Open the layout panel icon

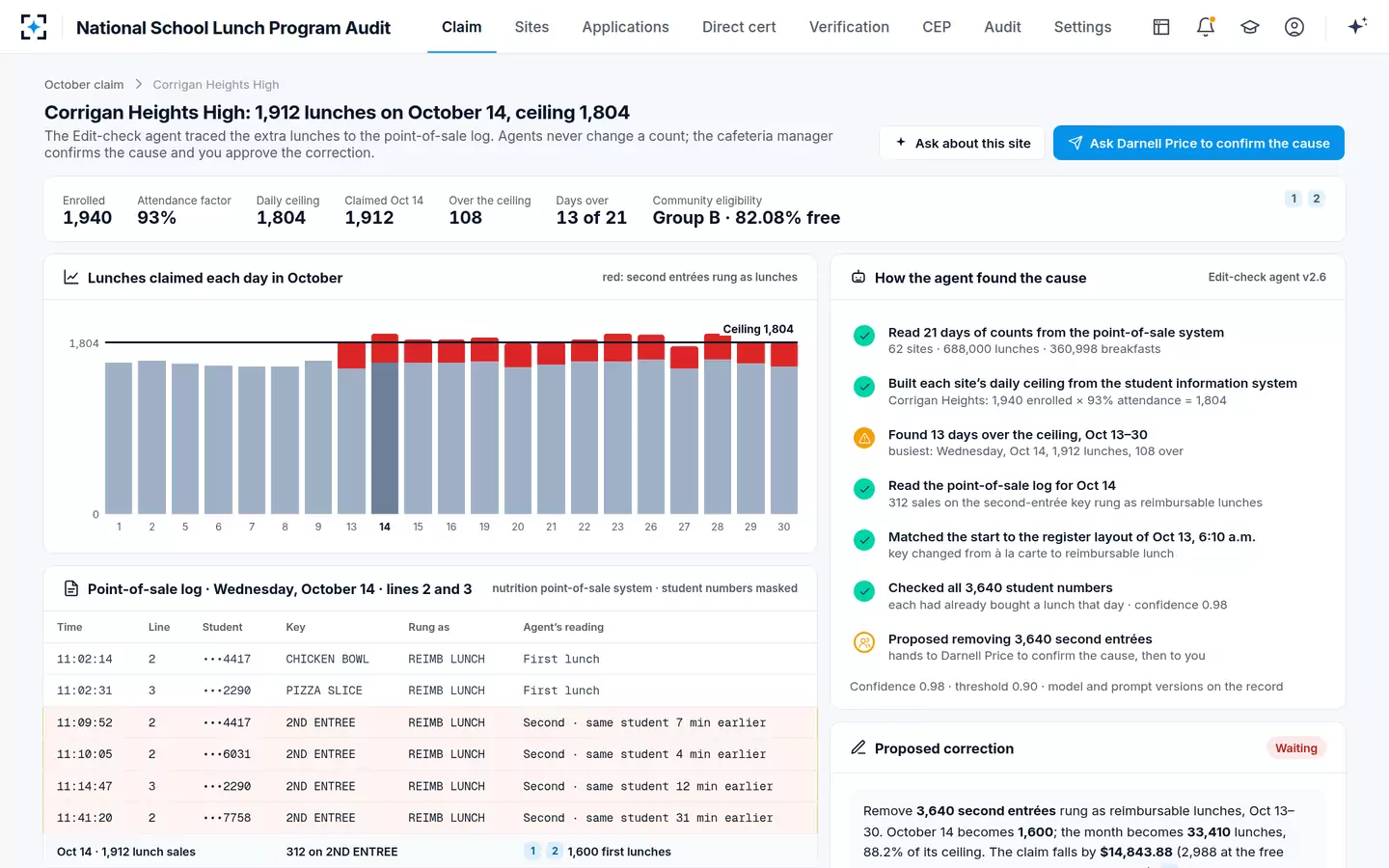tap(1161, 27)
